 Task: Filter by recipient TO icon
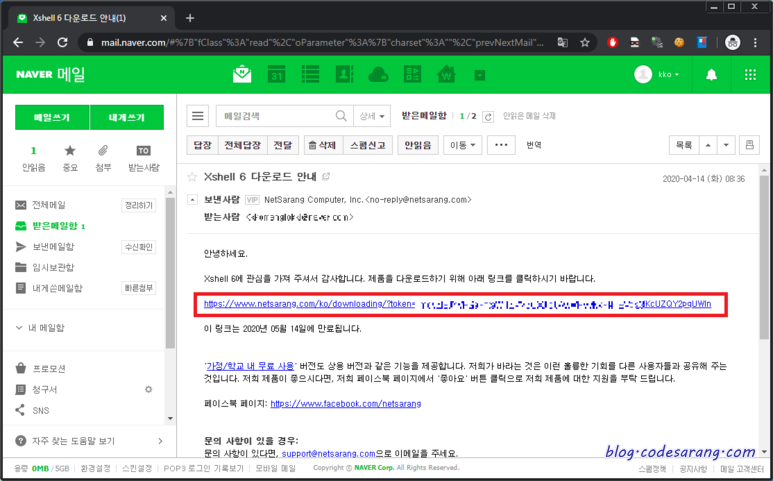(143, 159)
